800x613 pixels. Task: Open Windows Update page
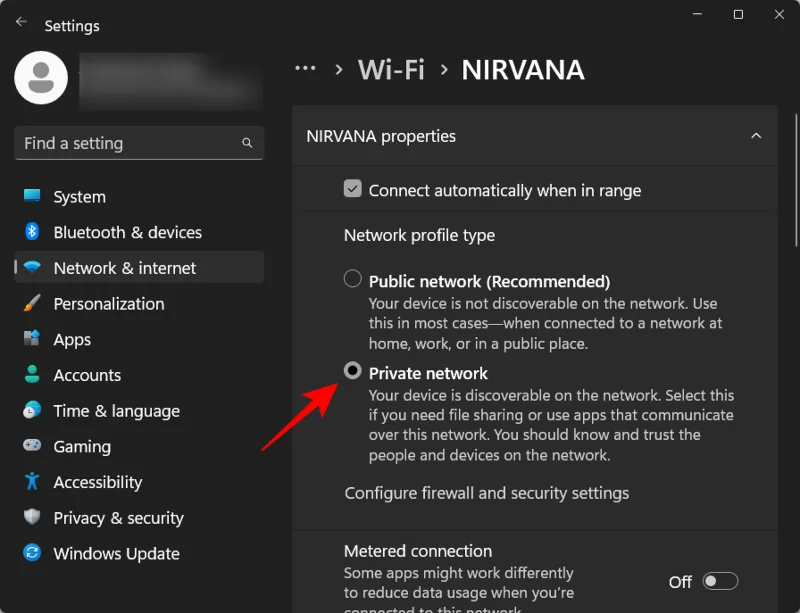(139, 554)
